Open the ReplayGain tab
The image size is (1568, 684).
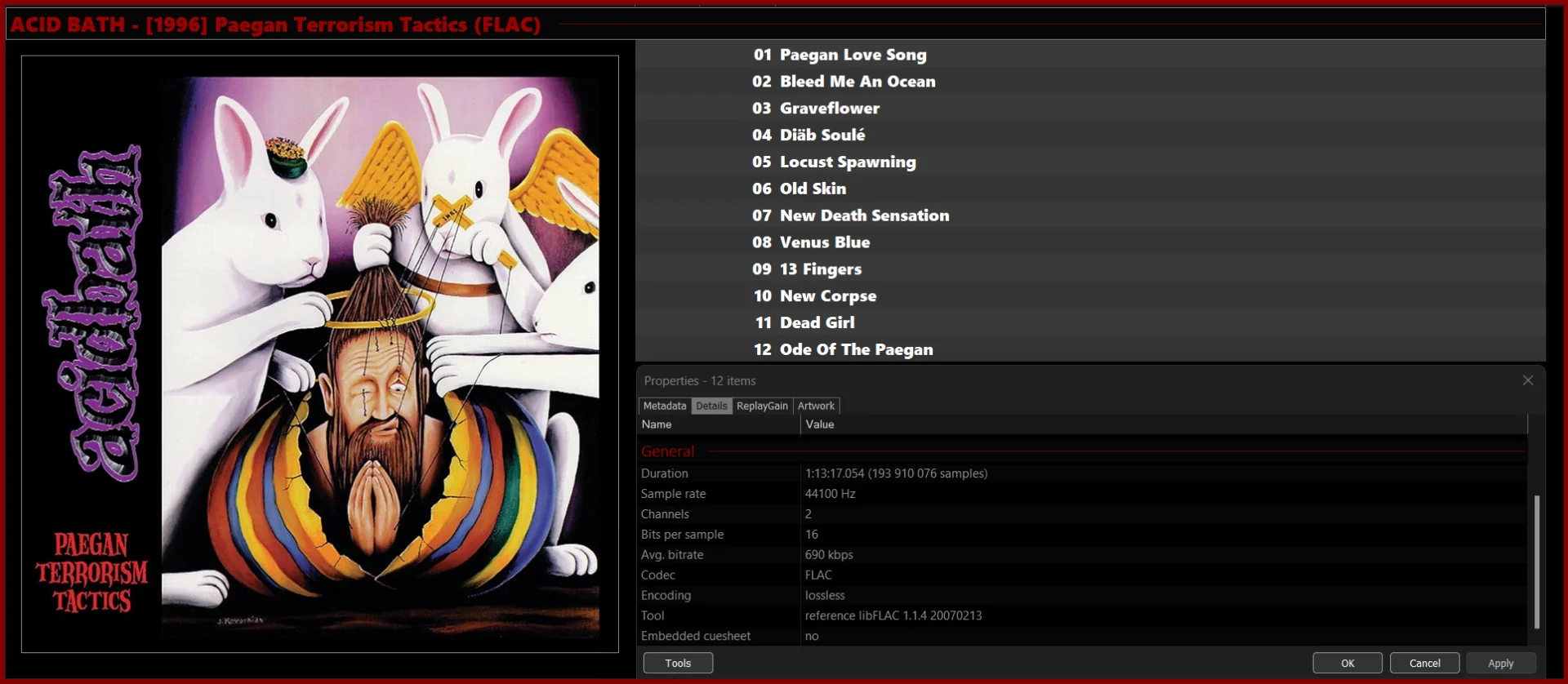click(x=762, y=406)
